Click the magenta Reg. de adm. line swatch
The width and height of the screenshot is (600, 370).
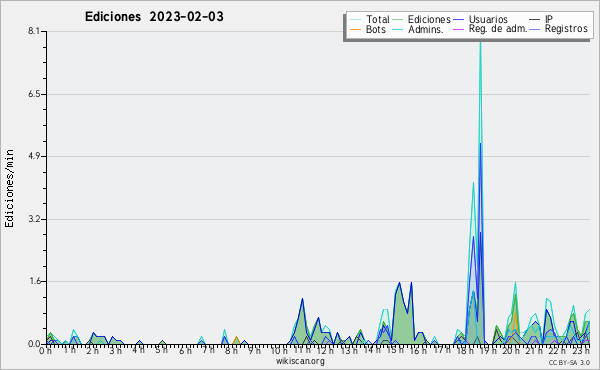pyautogui.click(x=458, y=29)
